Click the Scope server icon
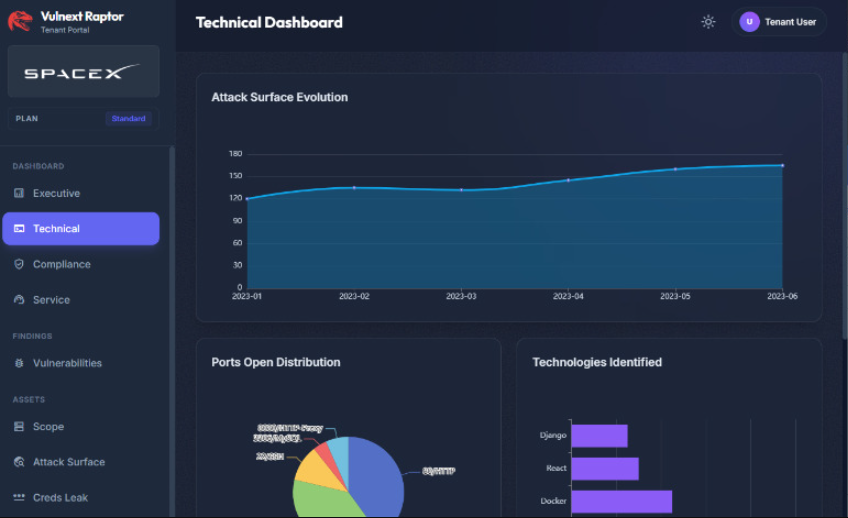848x518 pixels. coord(19,427)
